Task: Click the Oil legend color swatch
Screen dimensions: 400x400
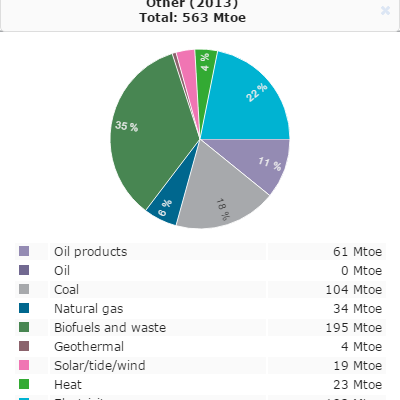Action: 24,270
